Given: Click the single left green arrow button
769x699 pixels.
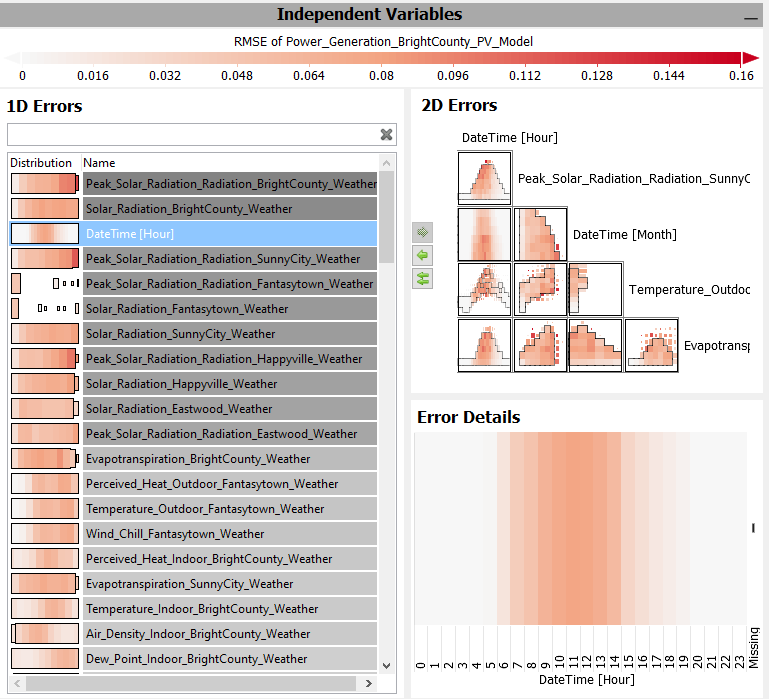Looking at the screenshot, I should click(x=423, y=255).
